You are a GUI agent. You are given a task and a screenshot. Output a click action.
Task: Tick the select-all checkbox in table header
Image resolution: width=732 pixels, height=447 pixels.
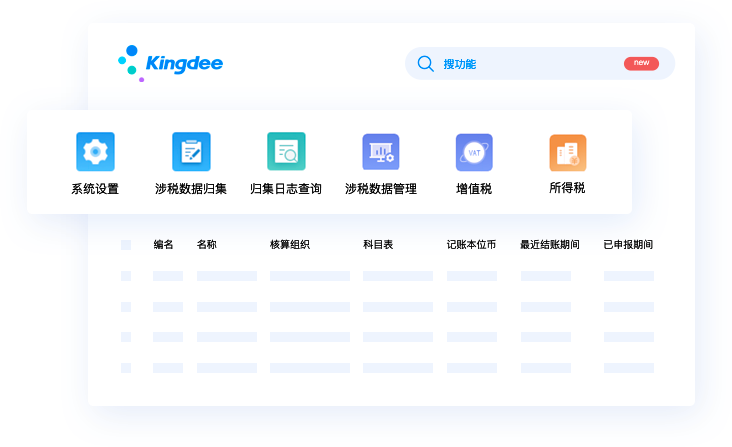click(126, 245)
